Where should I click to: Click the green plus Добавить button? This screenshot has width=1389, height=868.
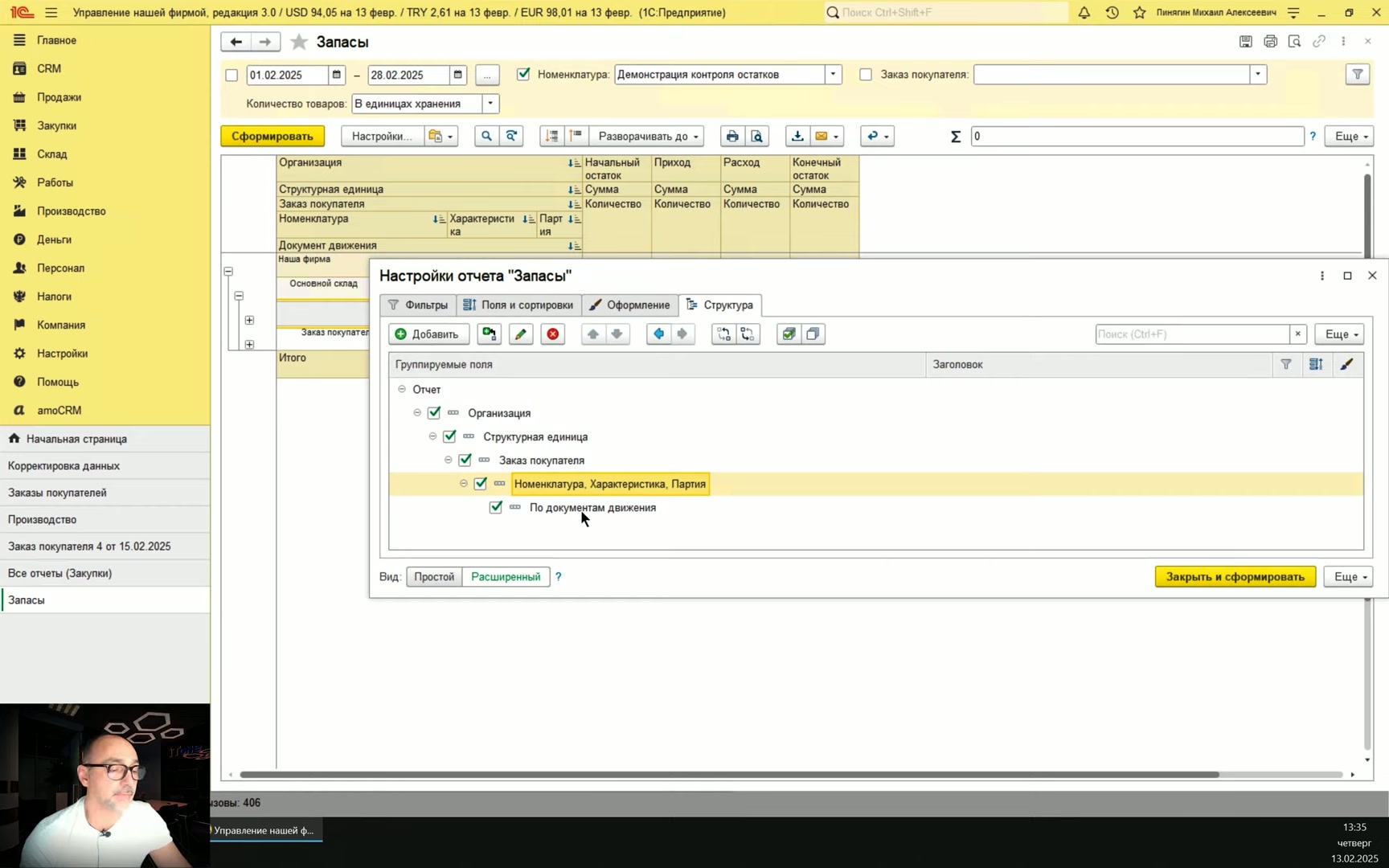[428, 334]
